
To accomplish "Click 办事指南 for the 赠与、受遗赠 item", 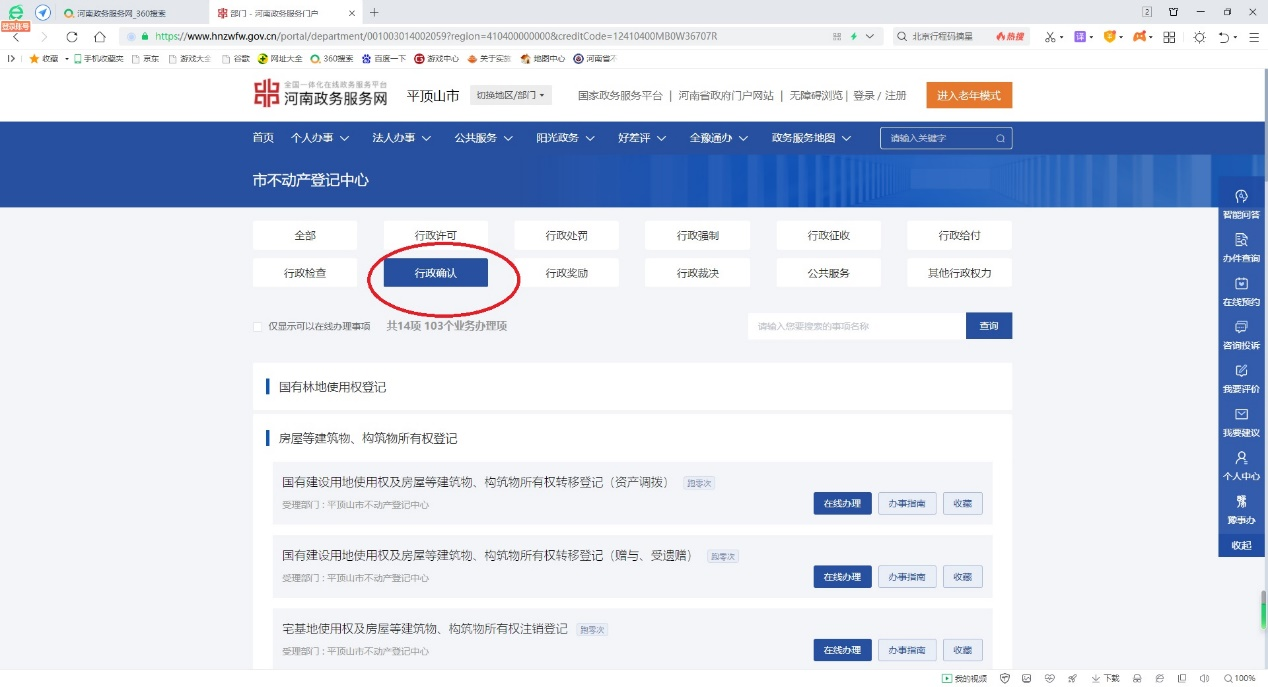I will click(x=907, y=577).
